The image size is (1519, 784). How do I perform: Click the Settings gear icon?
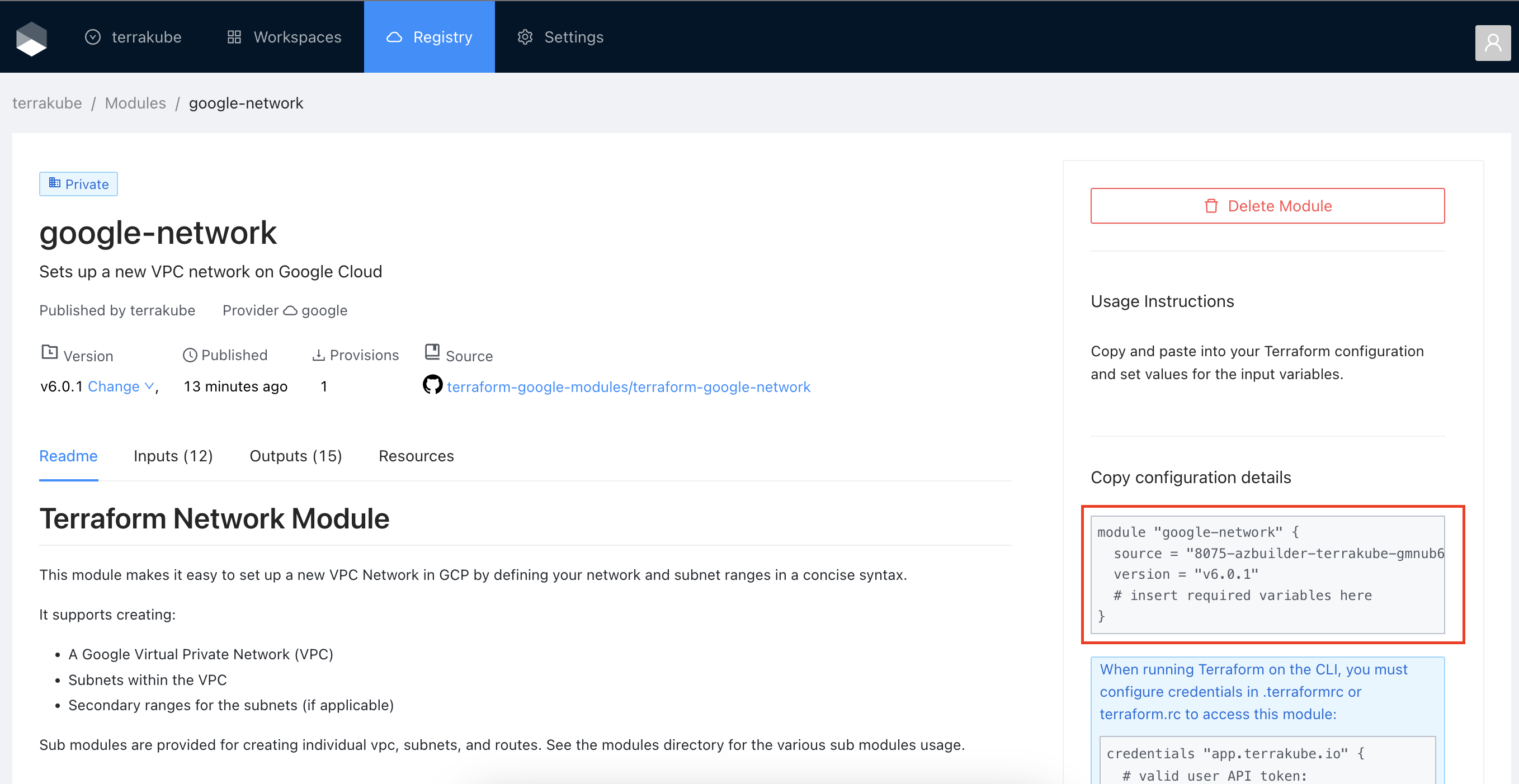tap(525, 37)
